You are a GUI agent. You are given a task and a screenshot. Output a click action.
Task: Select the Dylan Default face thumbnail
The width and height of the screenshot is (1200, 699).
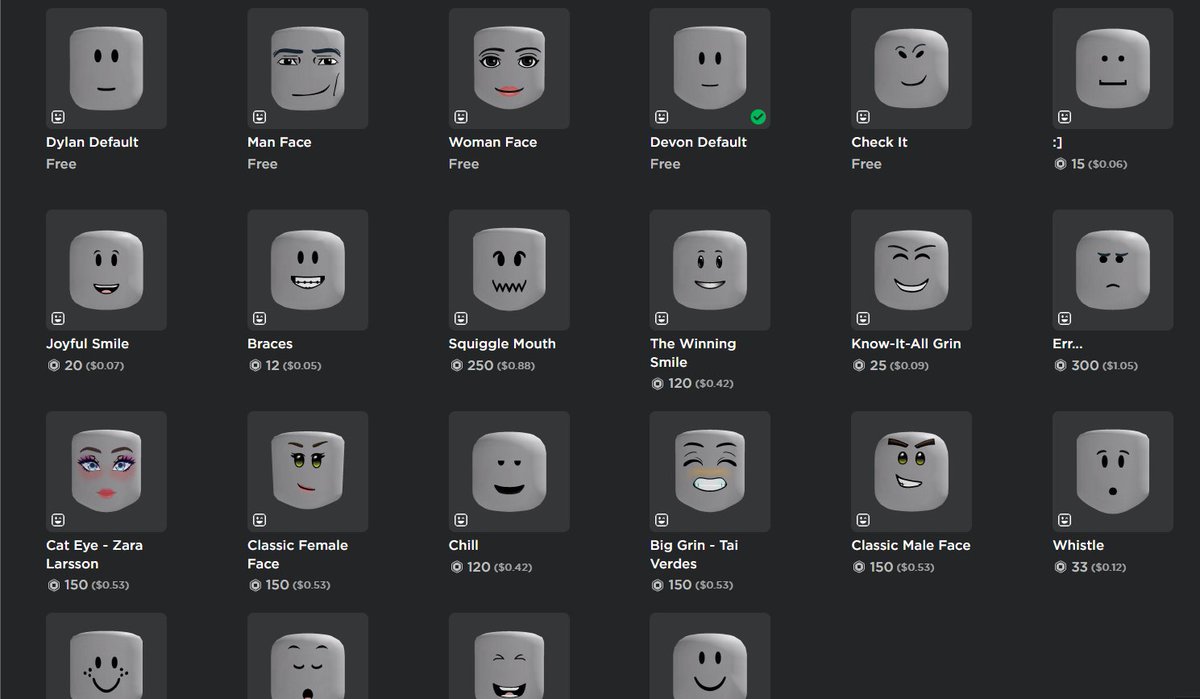click(106, 69)
